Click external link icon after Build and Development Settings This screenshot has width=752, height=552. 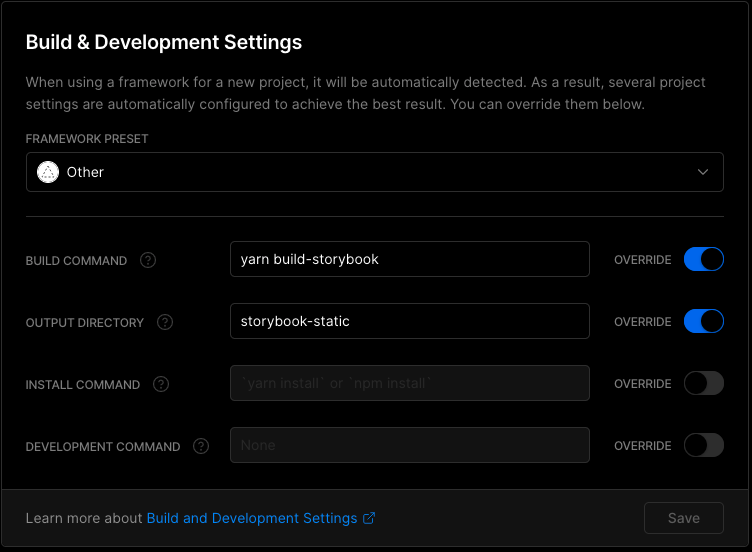tap(369, 518)
